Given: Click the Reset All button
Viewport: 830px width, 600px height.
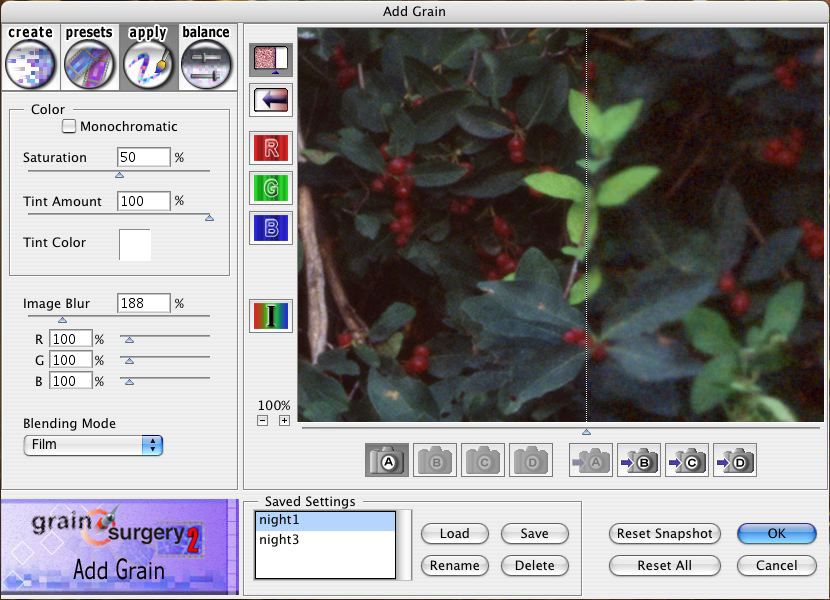Looking at the screenshot, I should pyautogui.click(x=664, y=565).
